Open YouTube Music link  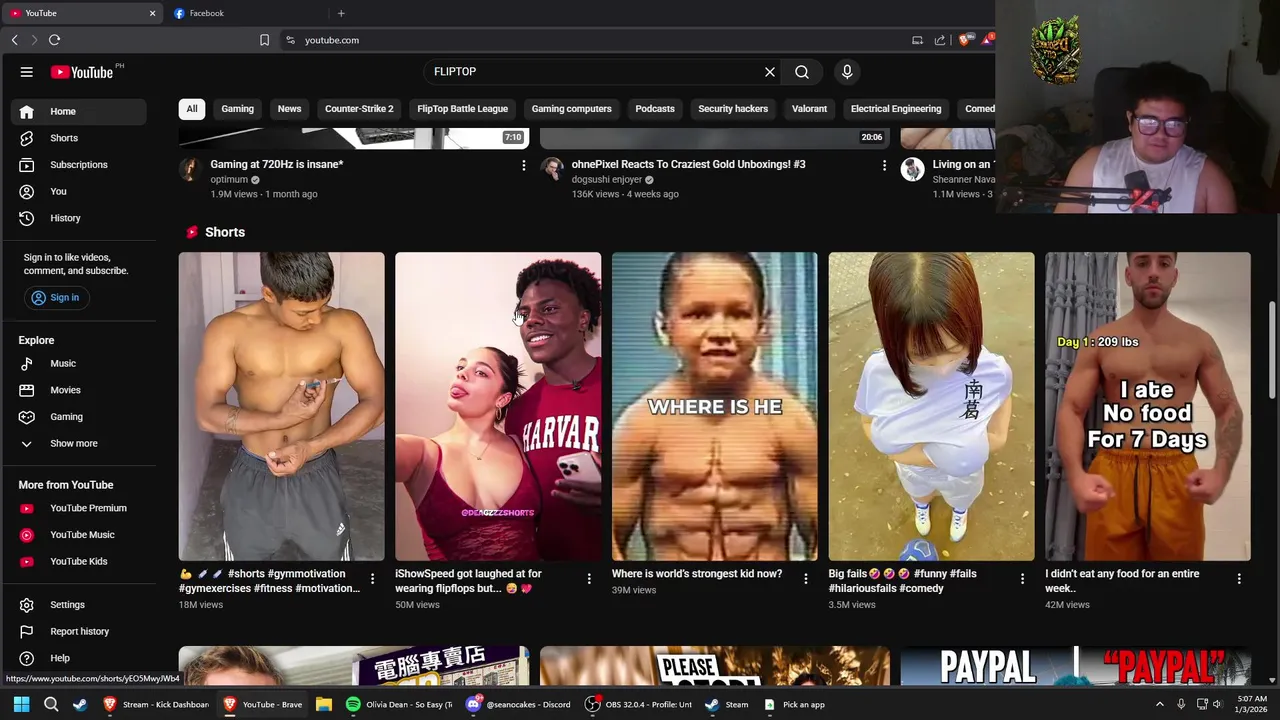point(79,535)
